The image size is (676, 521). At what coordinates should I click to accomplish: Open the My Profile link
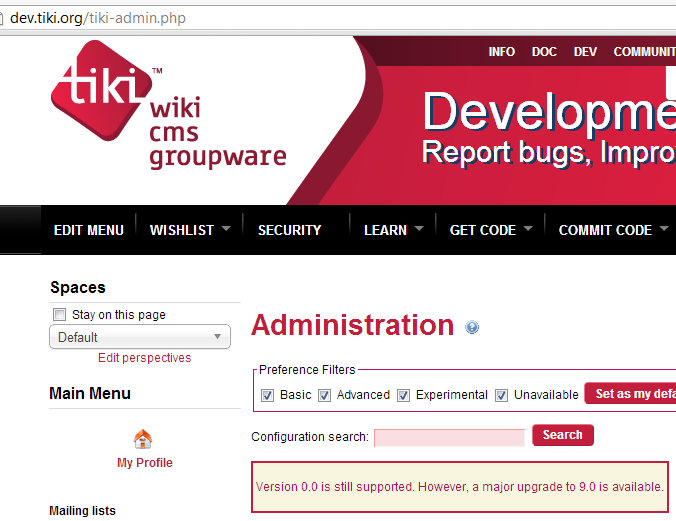[x=145, y=463]
